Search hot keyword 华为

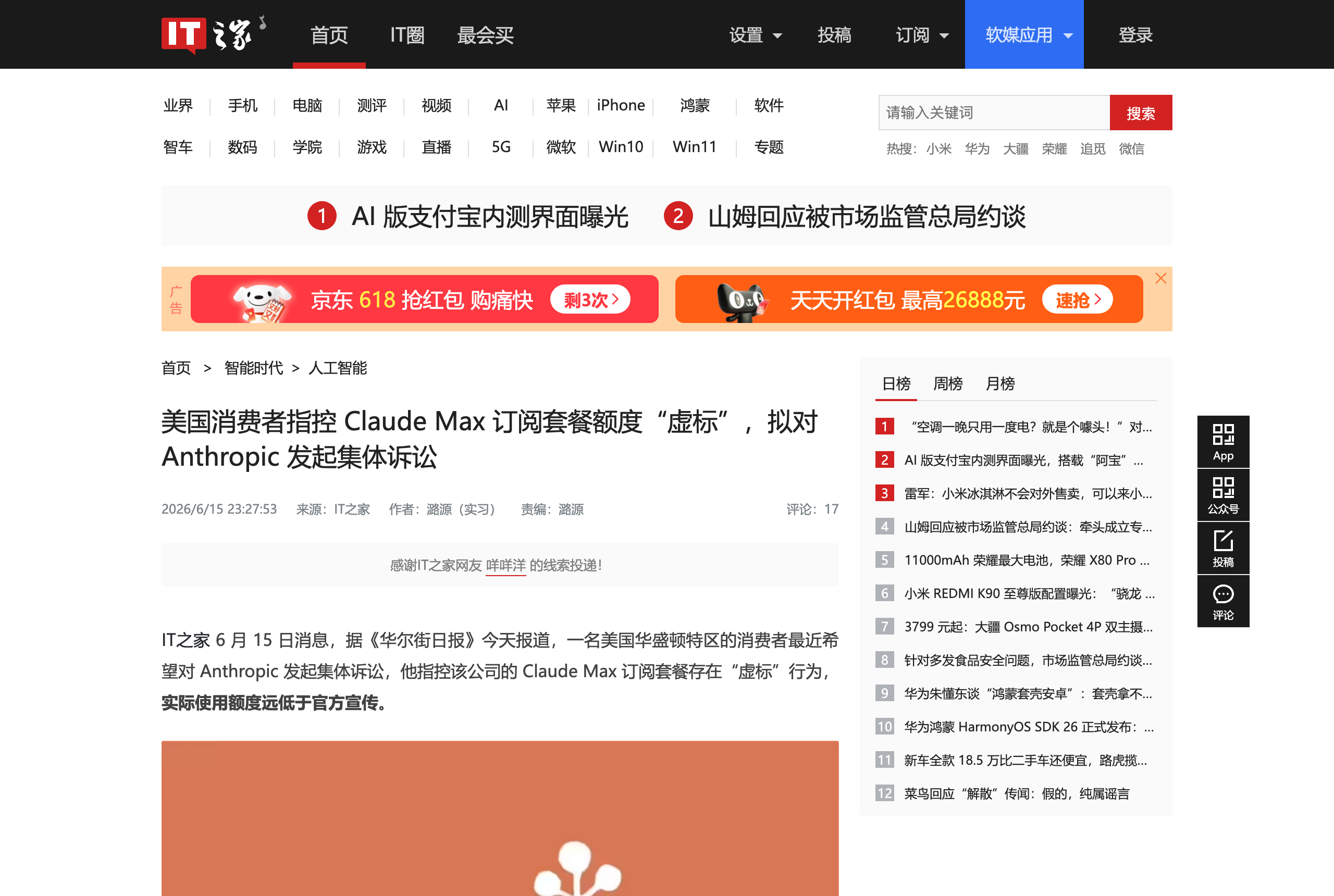point(977,149)
